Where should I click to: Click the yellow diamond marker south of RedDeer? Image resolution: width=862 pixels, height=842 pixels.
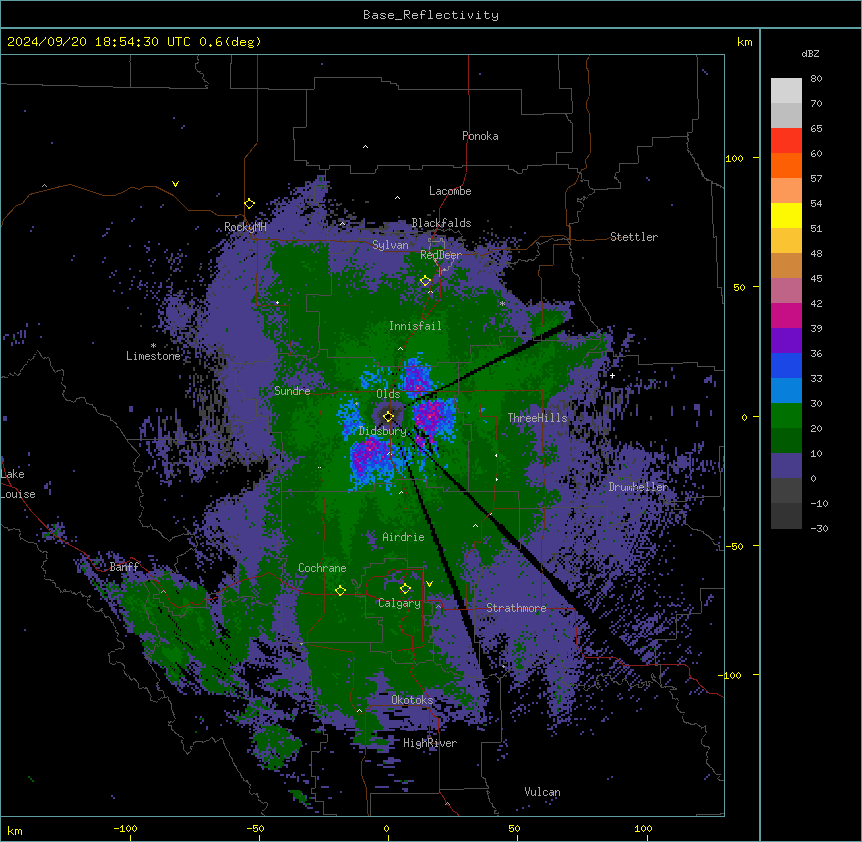pos(425,281)
